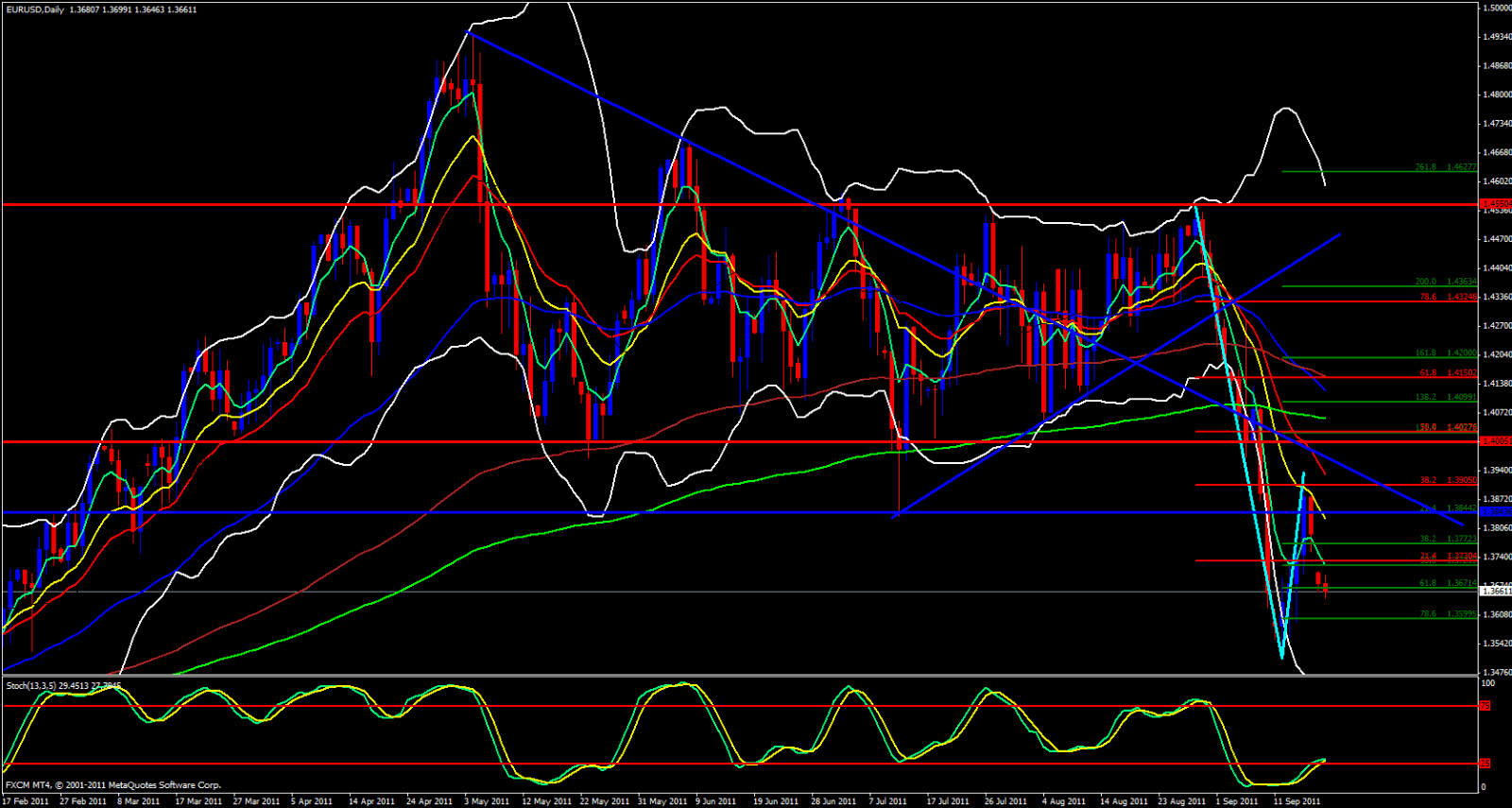Click the 24 Apr 2011 date label

(x=430, y=801)
